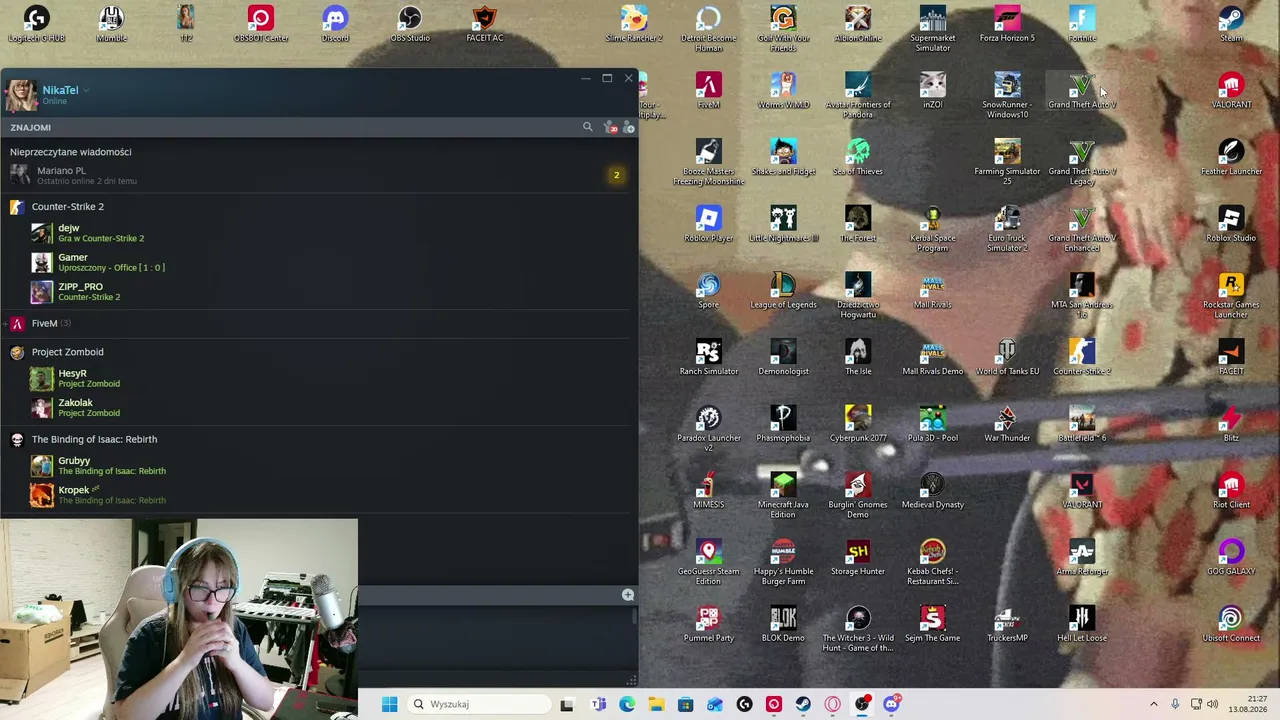Viewport: 1280px width, 720px height.
Task: Select the OBSBOT Center desktop icon
Action: [x=261, y=24]
